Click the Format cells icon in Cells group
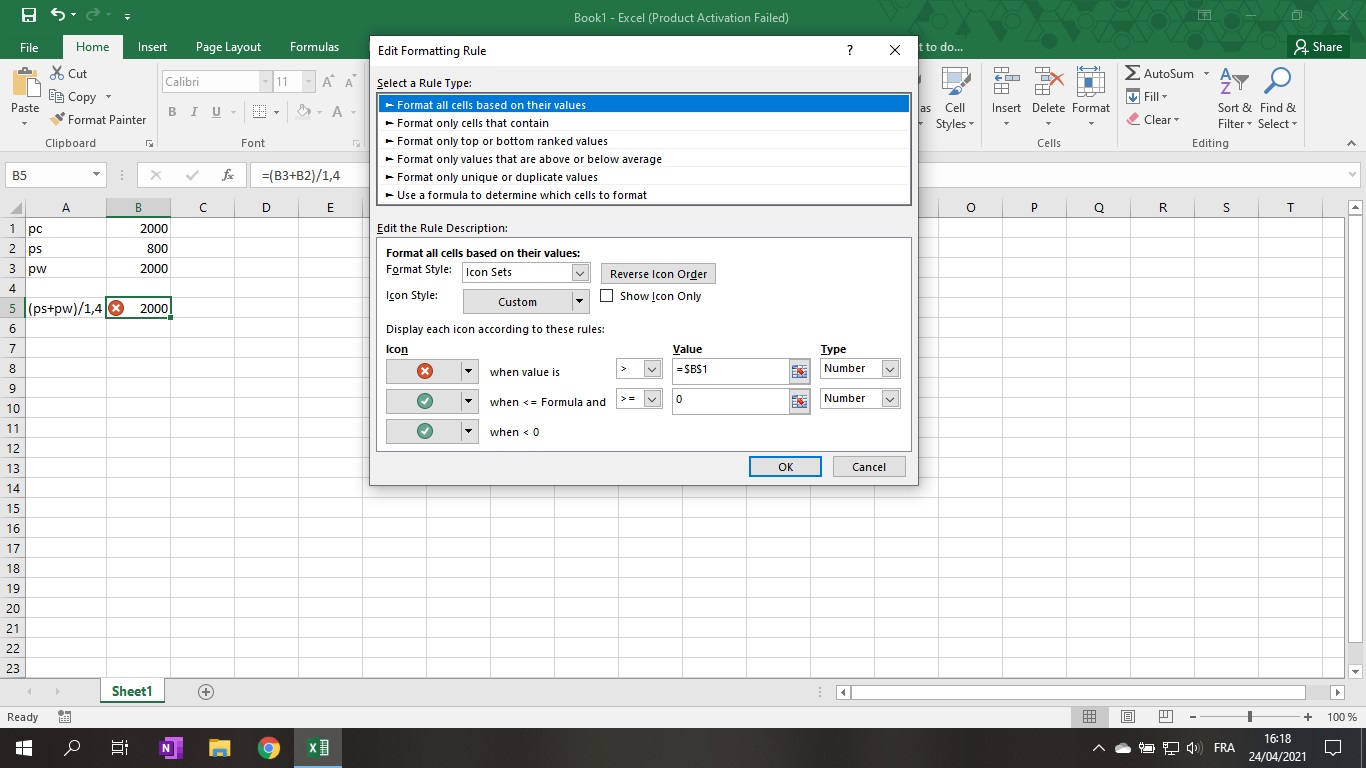1366x768 pixels. pyautogui.click(x=1091, y=83)
